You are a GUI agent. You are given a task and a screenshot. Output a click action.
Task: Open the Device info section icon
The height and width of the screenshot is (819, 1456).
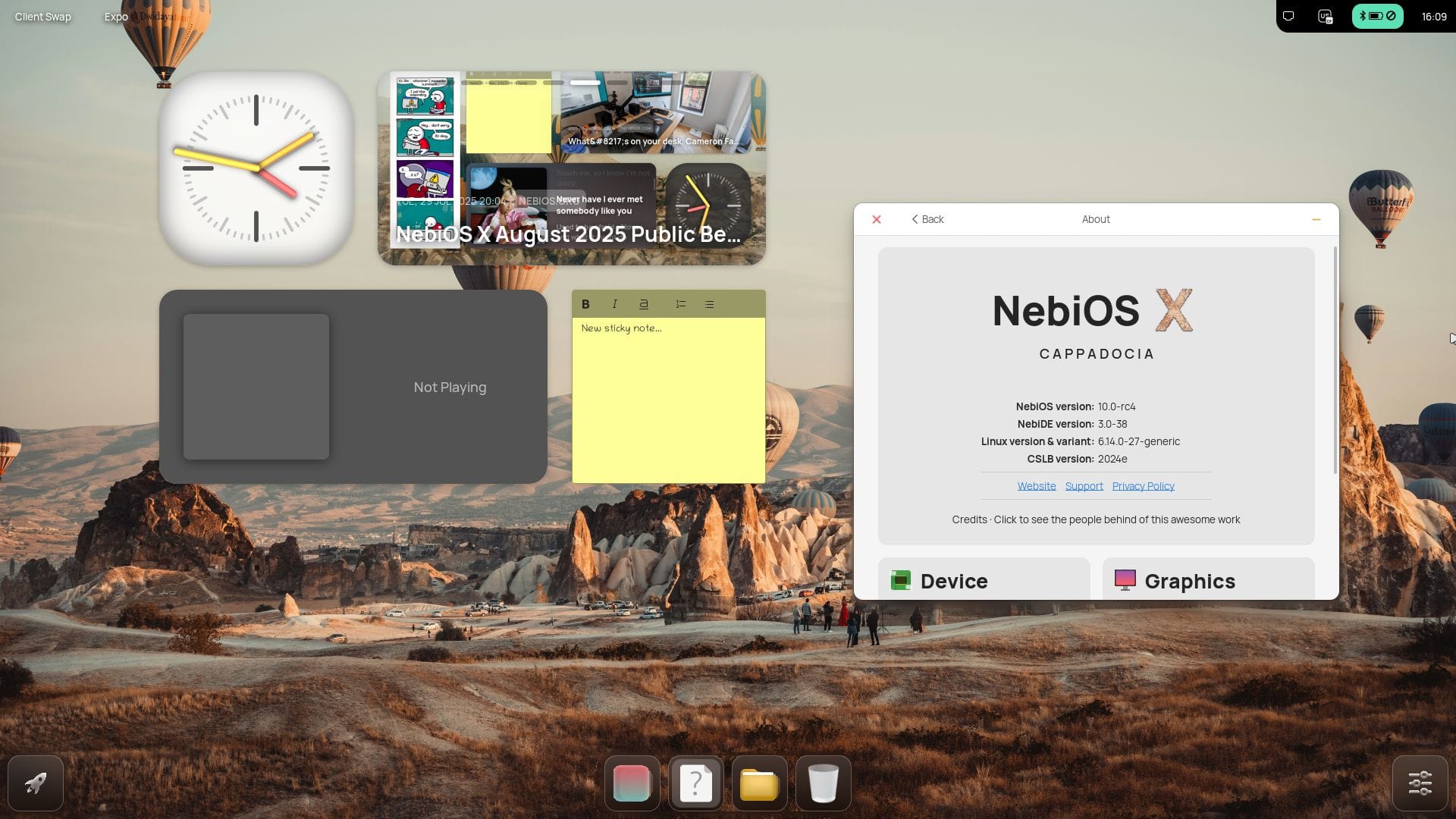(902, 580)
